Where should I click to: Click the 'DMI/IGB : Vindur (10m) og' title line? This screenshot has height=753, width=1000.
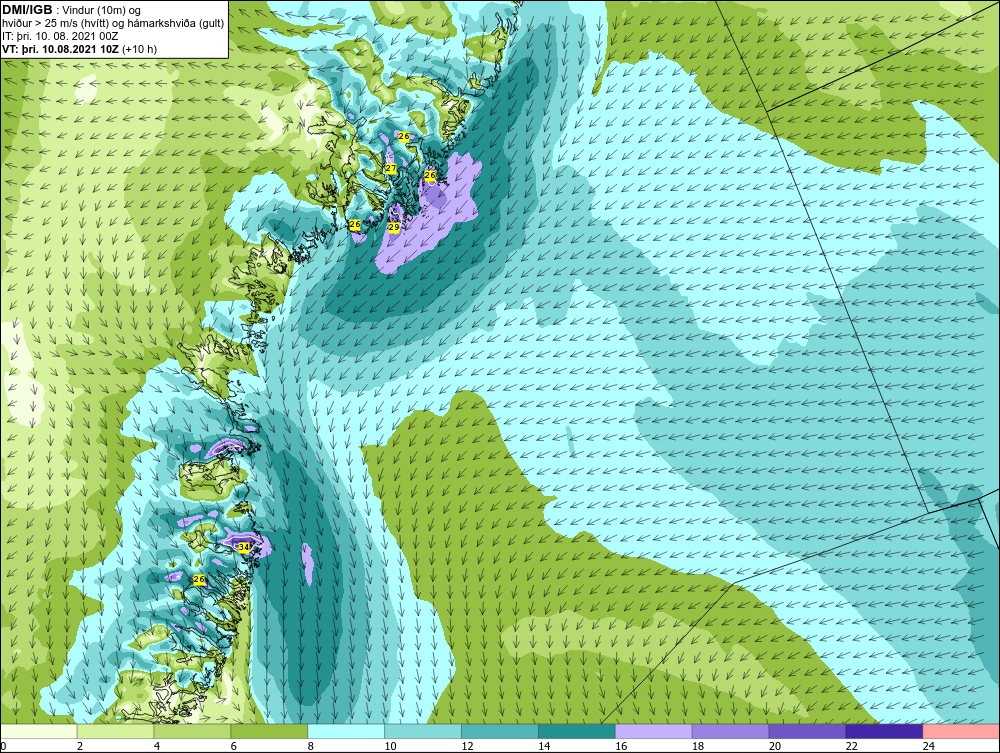(72, 10)
